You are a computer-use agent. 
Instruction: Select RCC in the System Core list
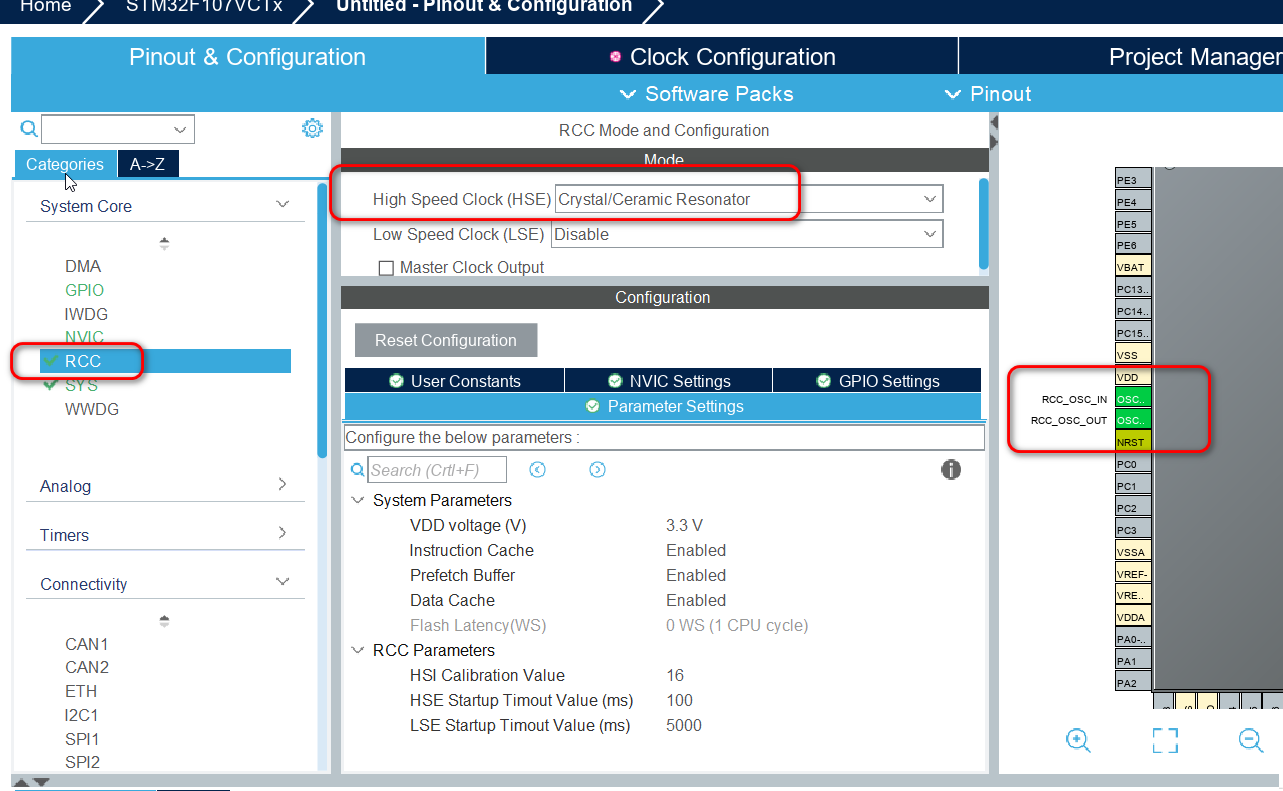(165, 361)
